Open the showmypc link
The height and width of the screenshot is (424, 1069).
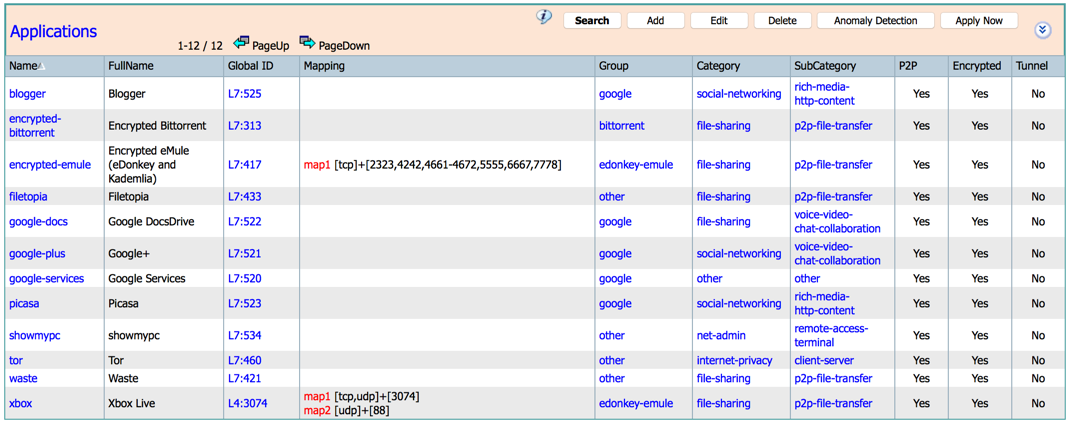35,335
